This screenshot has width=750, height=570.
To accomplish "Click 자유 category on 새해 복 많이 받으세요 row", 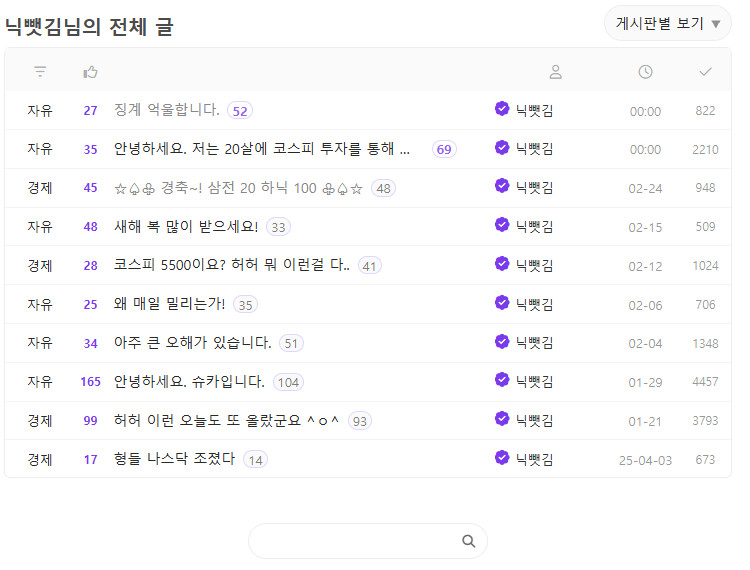I will pyautogui.click(x=40, y=227).
